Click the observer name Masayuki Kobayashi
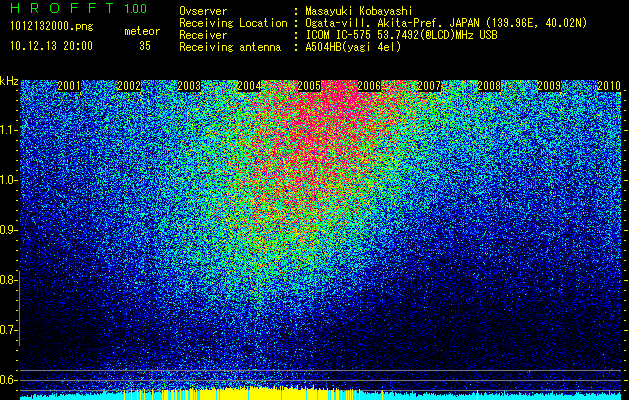Image resolution: width=629 pixels, height=400 pixels. (359, 12)
